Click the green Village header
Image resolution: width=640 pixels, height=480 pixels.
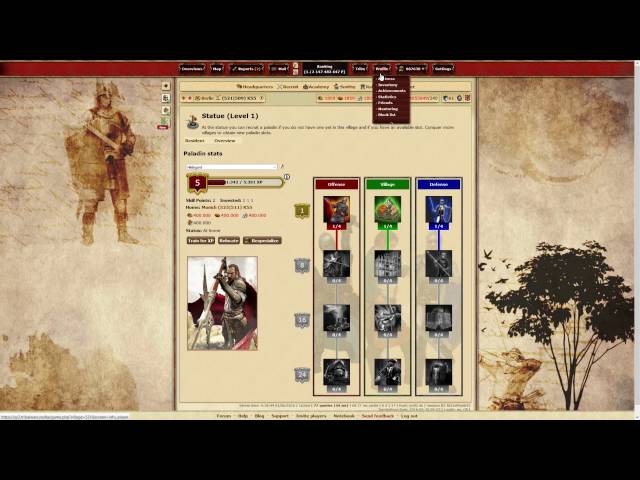(x=387, y=184)
